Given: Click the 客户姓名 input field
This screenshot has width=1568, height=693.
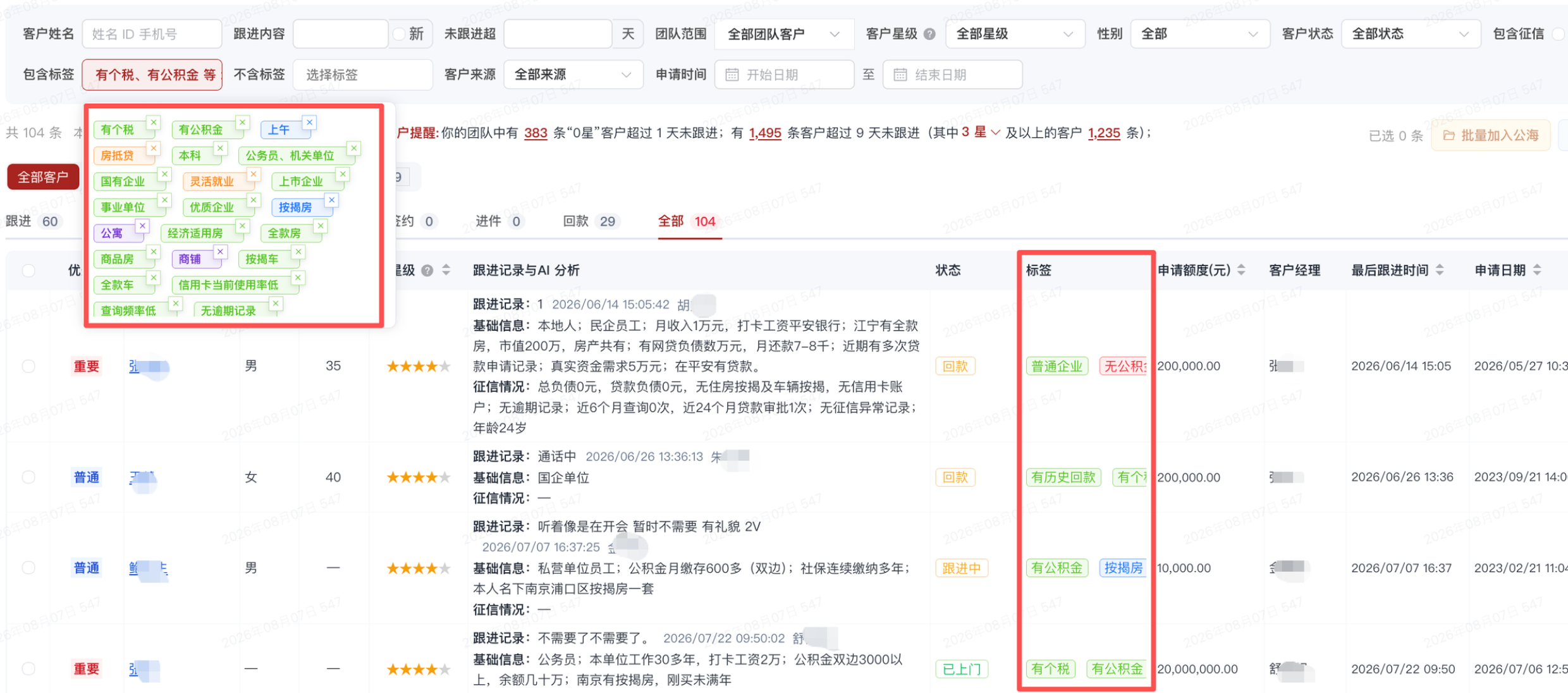Looking at the screenshot, I should (152, 34).
